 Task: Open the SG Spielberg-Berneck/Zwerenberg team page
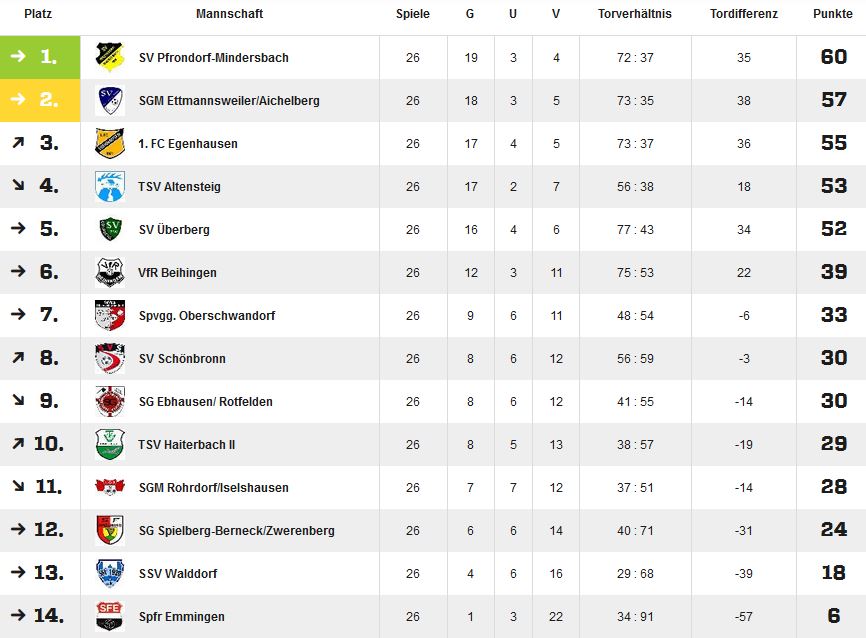tap(236, 531)
